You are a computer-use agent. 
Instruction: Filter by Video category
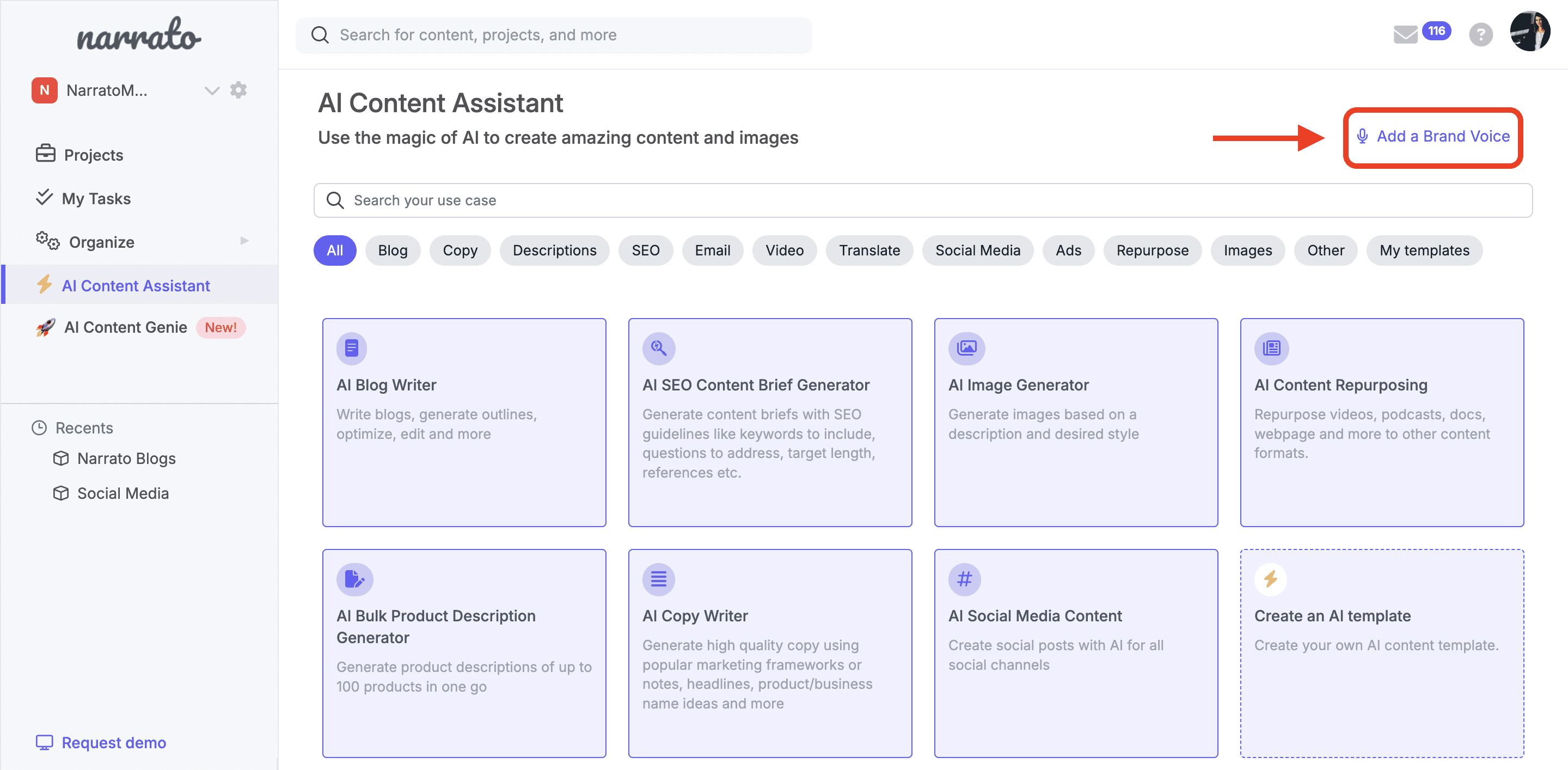(x=785, y=250)
